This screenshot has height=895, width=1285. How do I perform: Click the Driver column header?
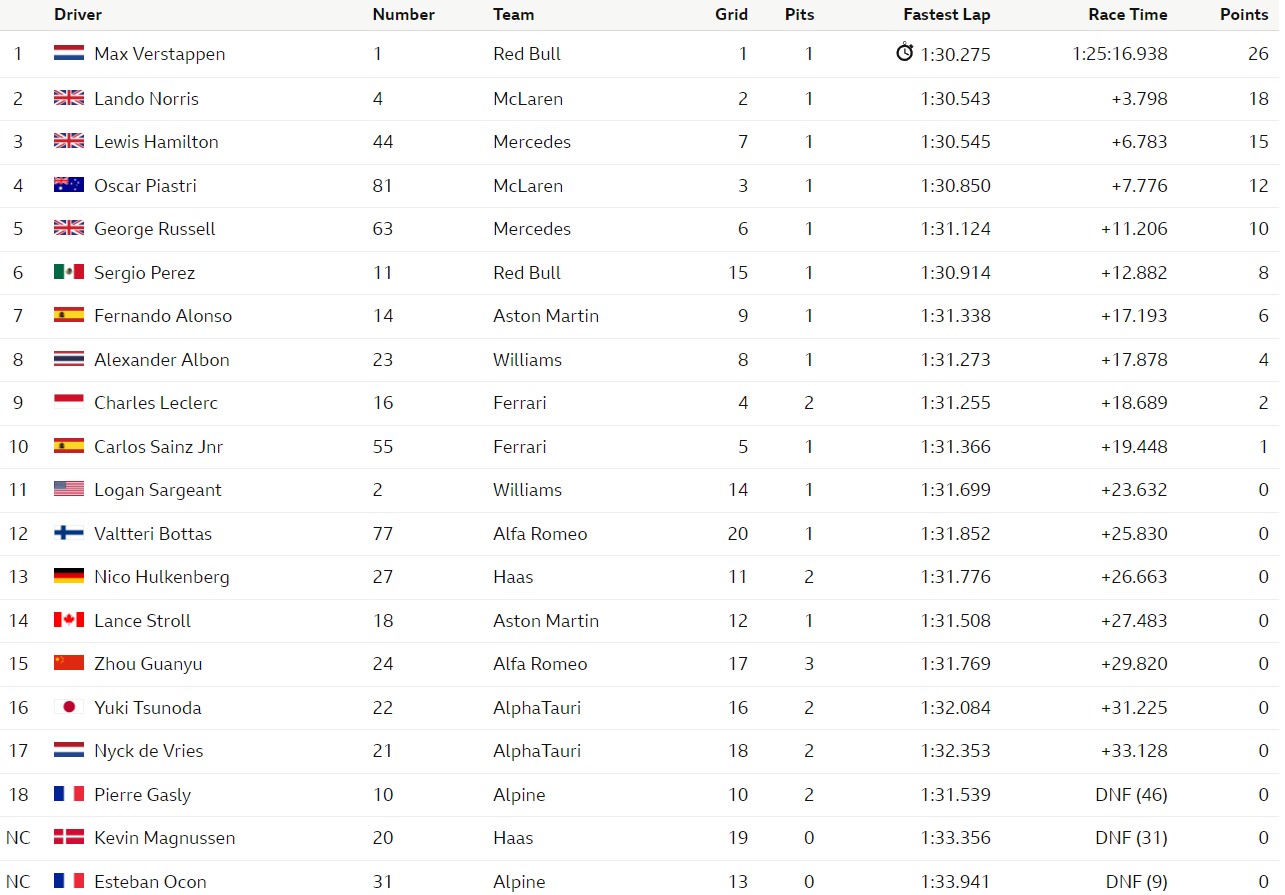tap(78, 14)
